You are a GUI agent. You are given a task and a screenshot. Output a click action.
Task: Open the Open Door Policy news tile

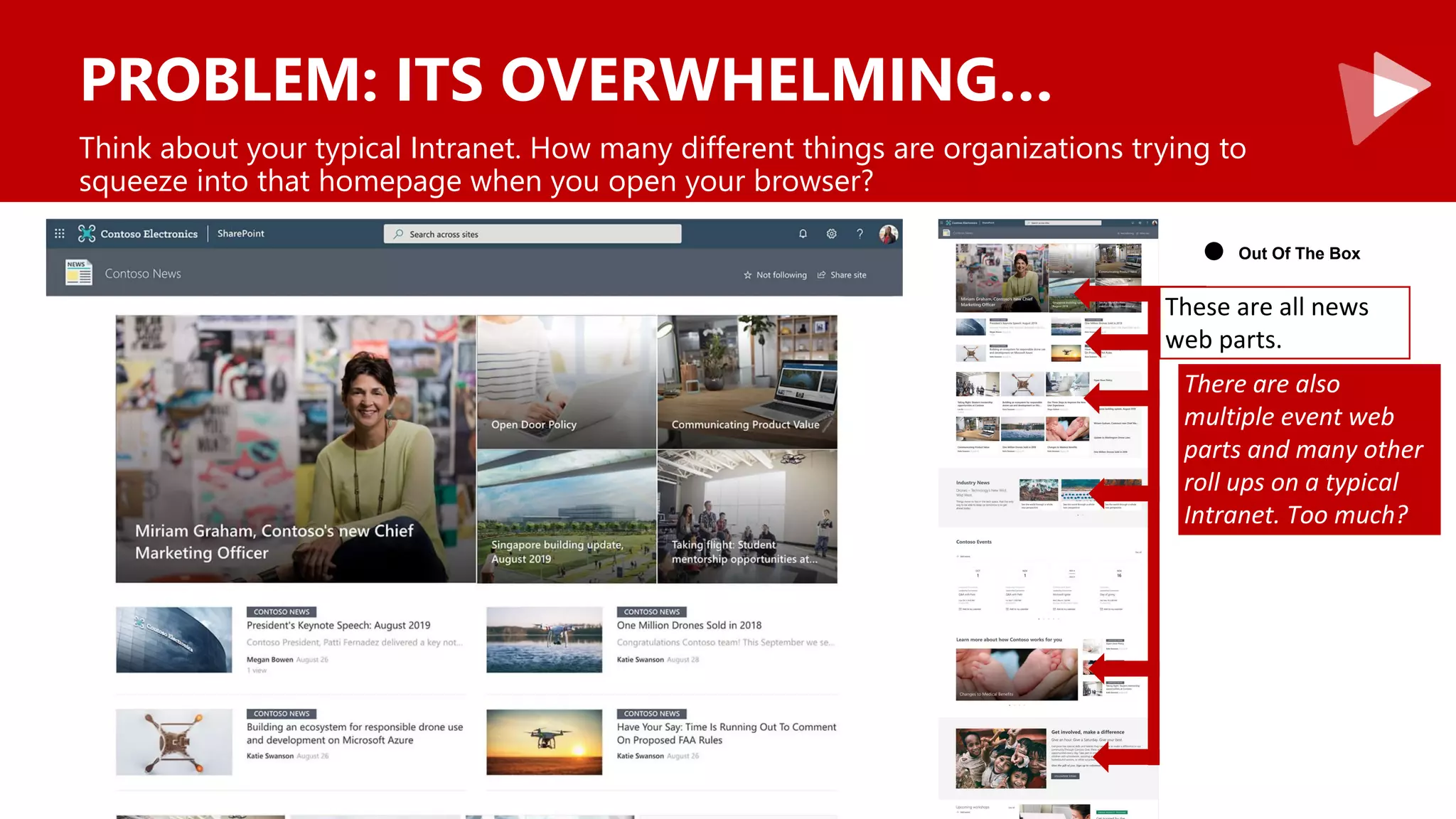pos(567,382)
